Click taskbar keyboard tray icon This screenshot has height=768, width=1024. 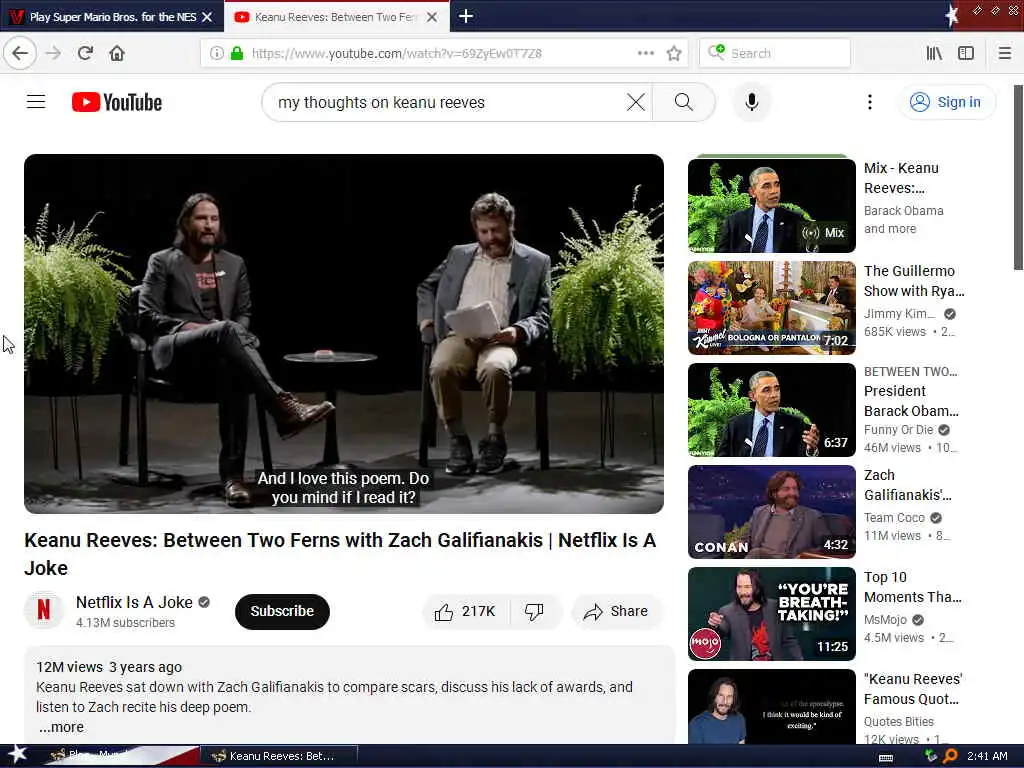(x=886, y=758)
